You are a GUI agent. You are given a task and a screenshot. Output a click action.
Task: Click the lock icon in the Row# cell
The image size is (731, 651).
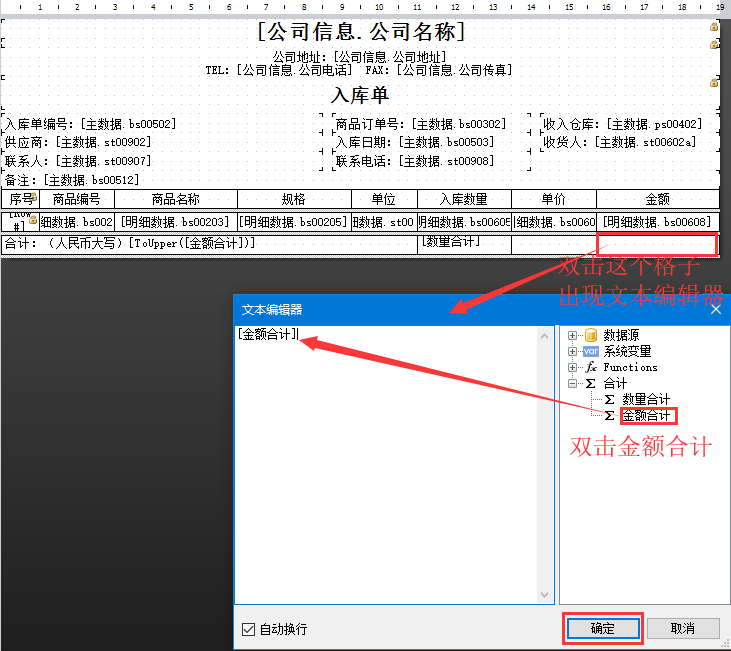pos(33,220)
